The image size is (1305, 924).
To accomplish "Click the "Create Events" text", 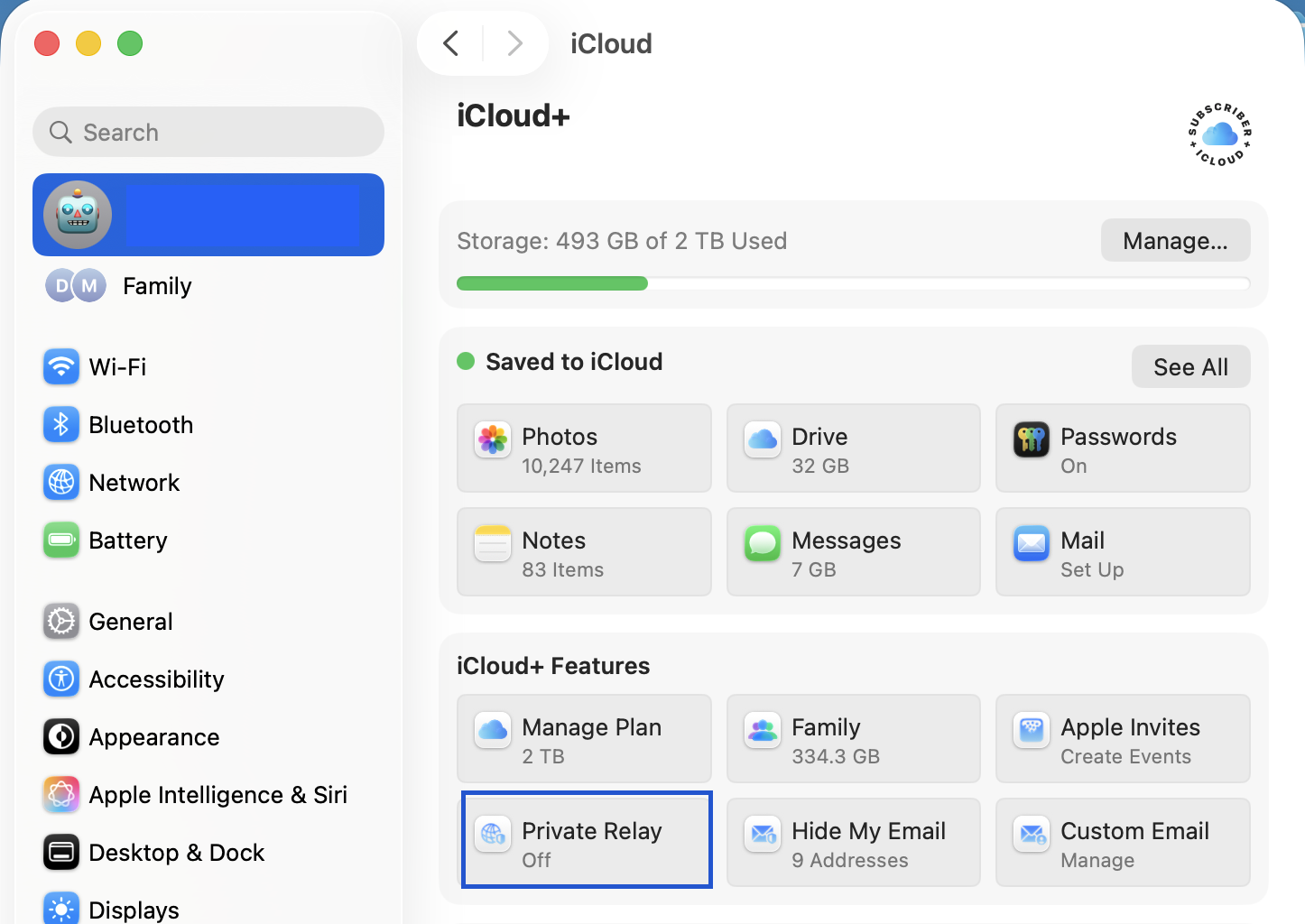I will click(1125, 757).
